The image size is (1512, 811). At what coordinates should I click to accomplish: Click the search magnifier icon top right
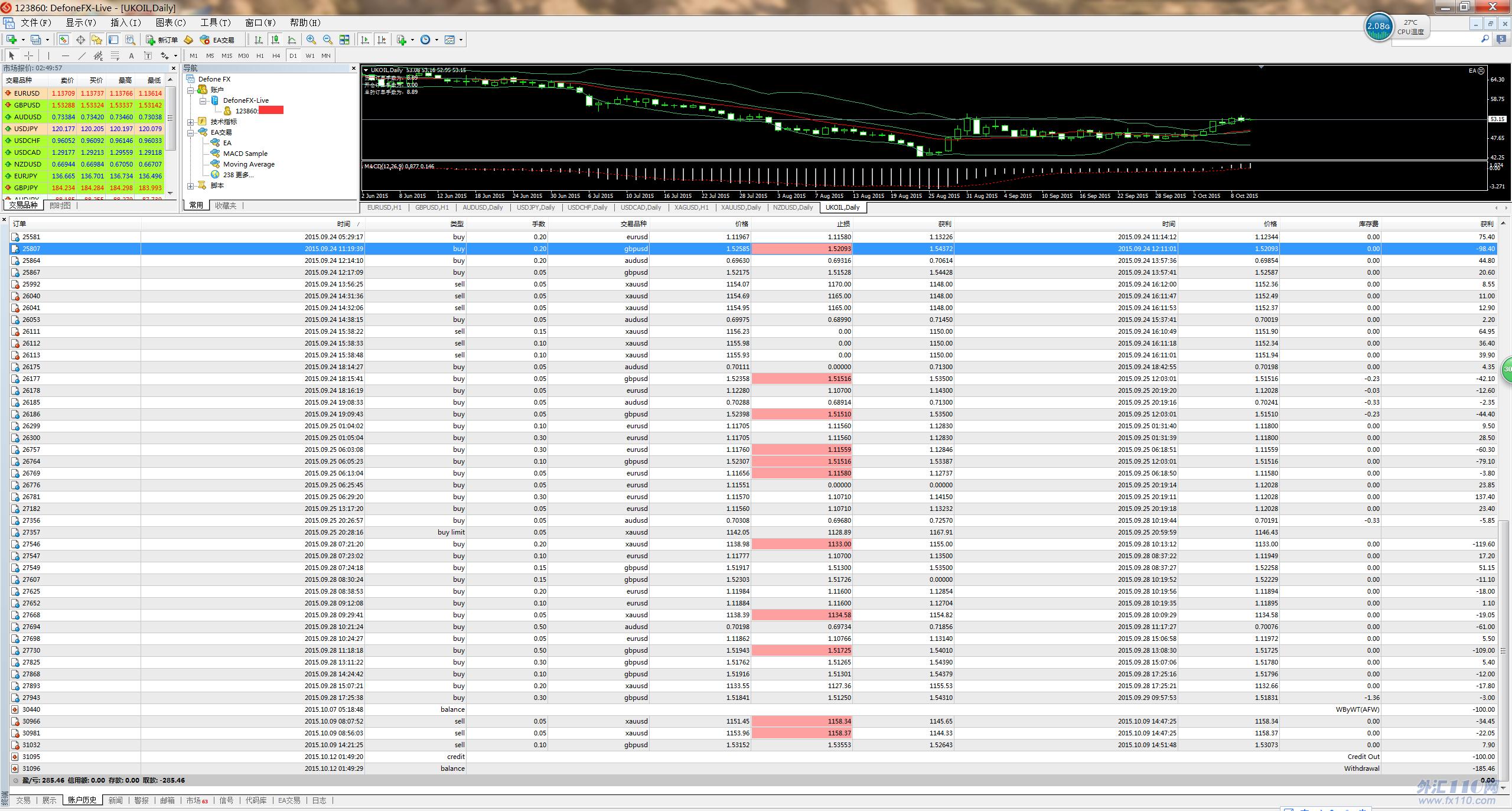1485,39
